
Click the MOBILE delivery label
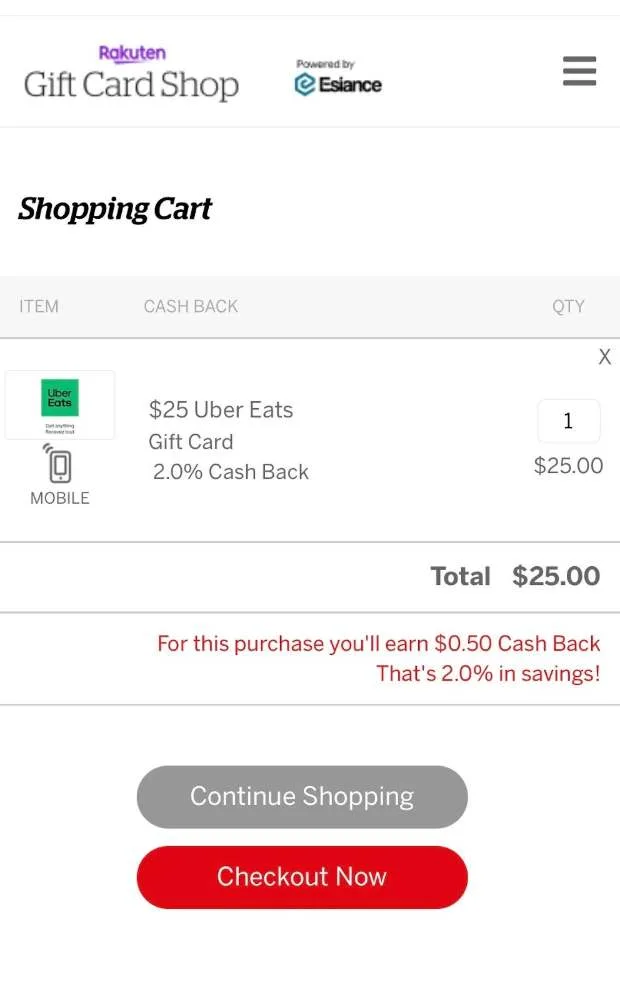(x=59, y=498)
